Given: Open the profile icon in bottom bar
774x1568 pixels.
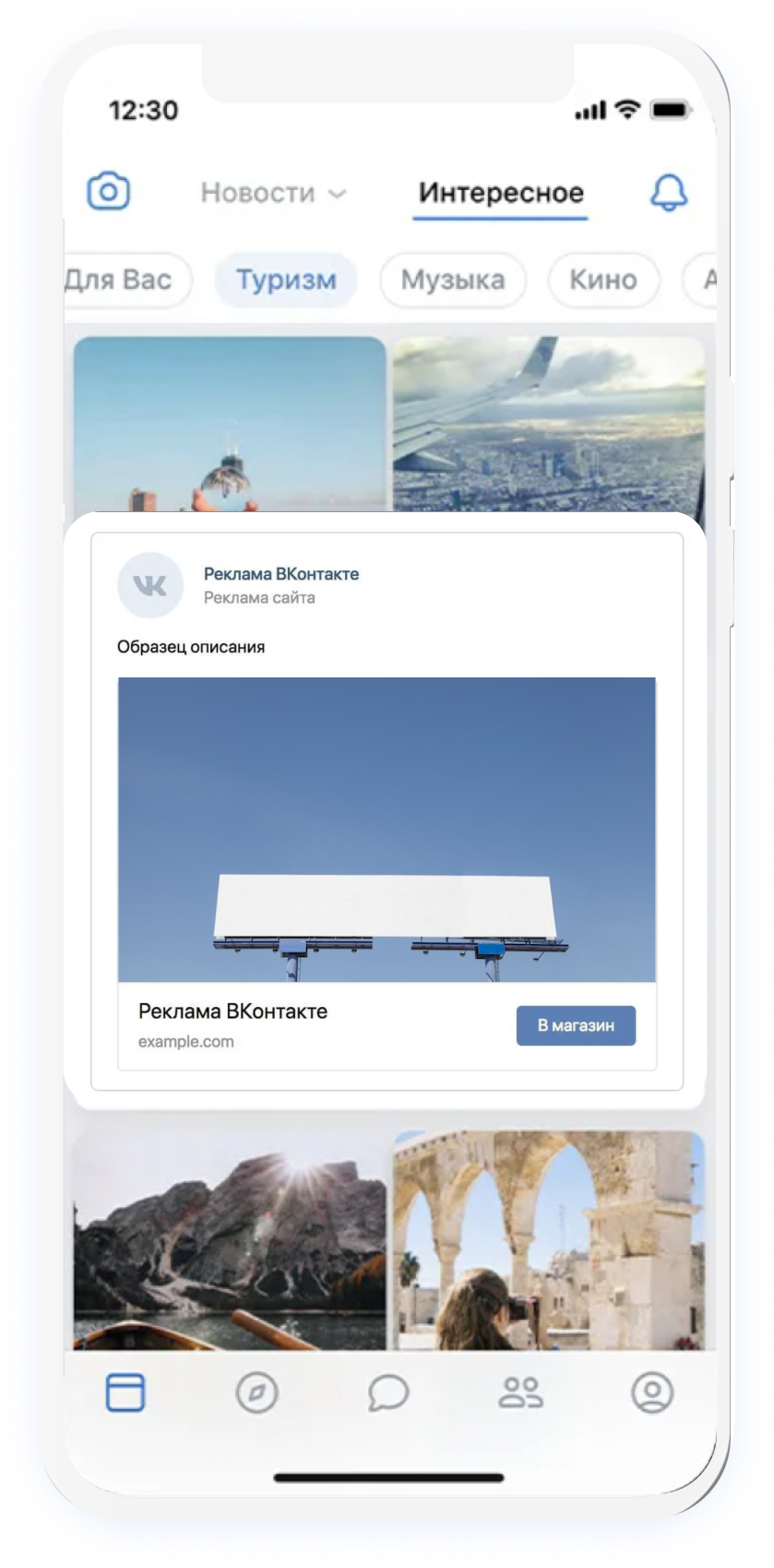Looking at the screenshot, I should coord(652,1392).
